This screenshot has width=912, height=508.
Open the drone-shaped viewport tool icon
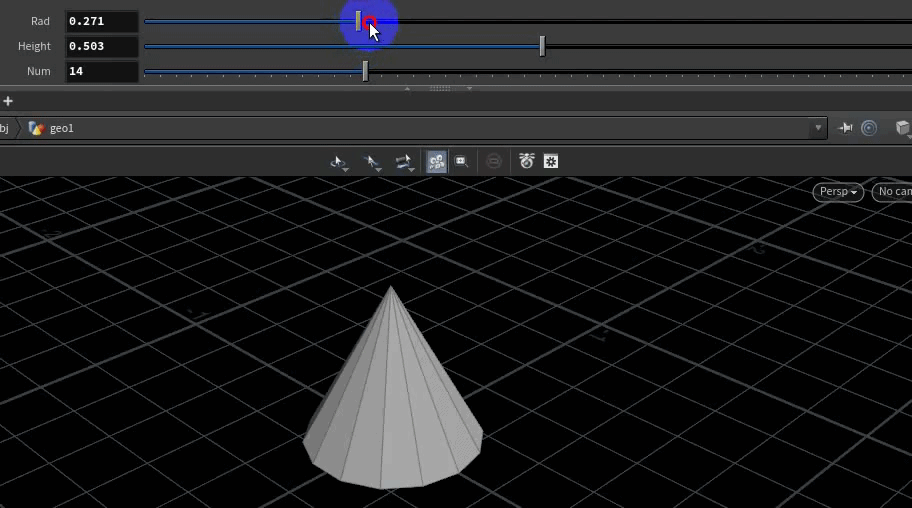point(526,161)
